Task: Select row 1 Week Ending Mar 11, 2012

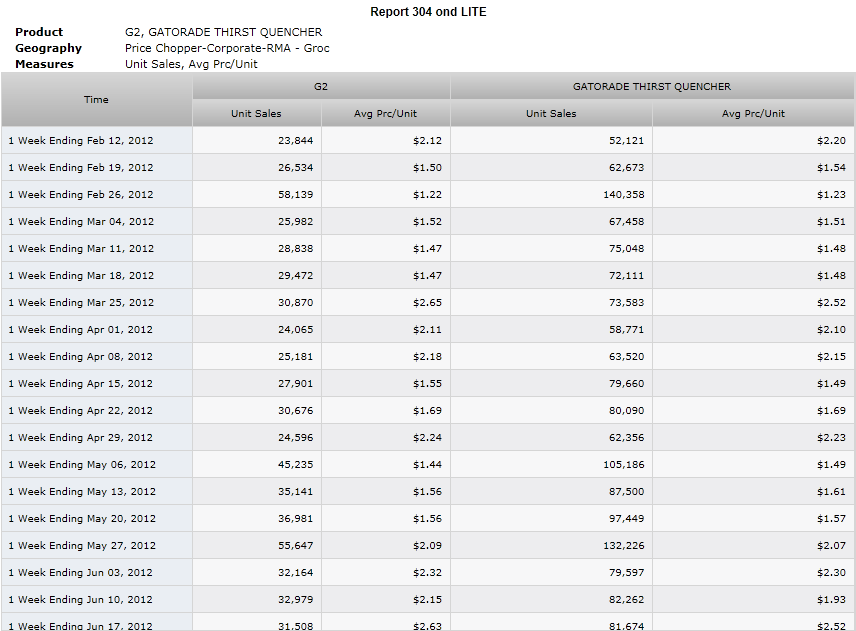Action: 428,248
